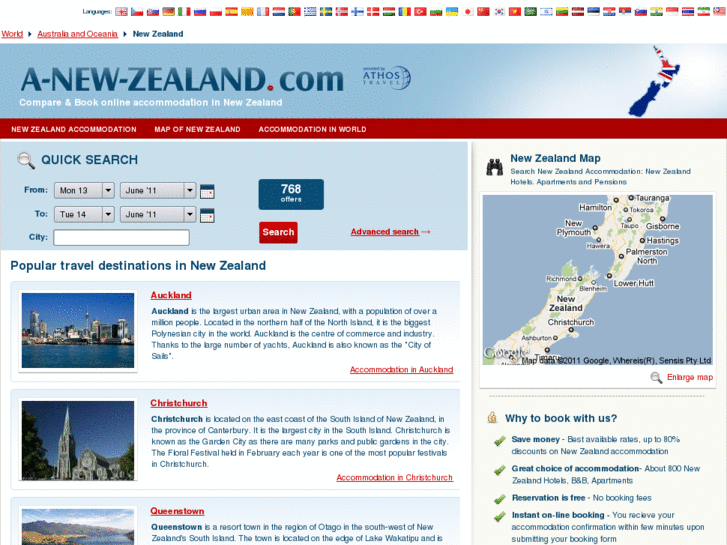Open the Queenstown heading link
This screenshot has width=727, height=545.
(x=177, y=511)
